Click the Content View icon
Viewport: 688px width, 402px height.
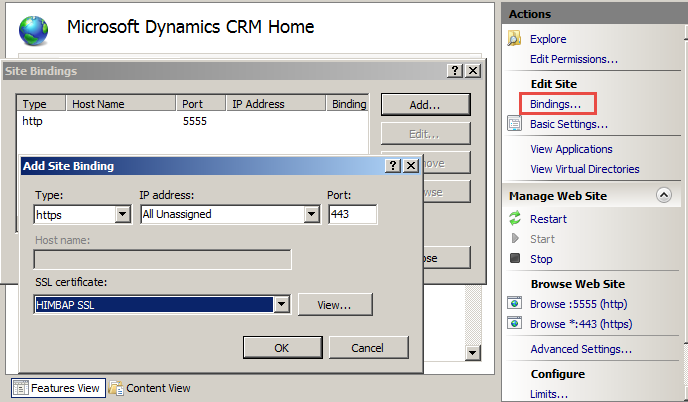coord(116,388)
